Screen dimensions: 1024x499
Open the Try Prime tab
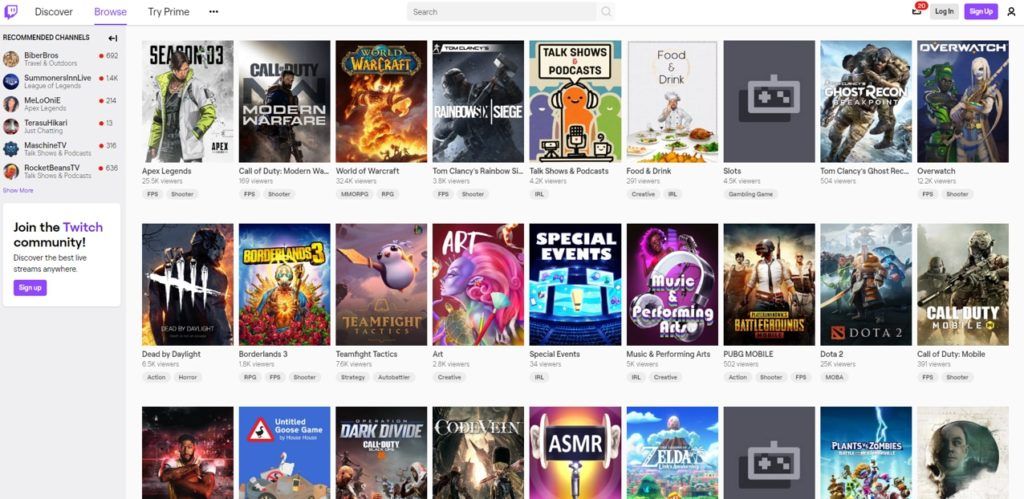click(x=168, y=12)
